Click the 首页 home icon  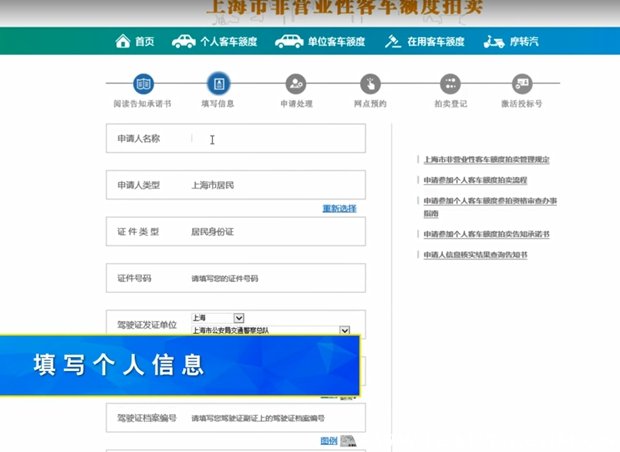(123, 41)
